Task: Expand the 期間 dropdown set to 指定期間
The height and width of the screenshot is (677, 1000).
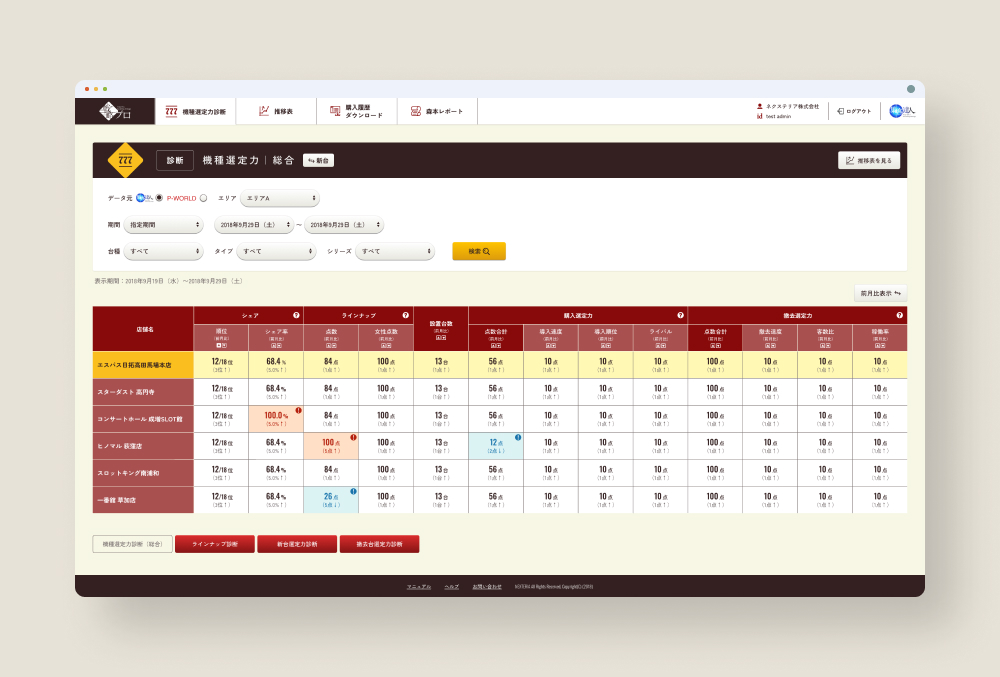Action: tap(163, 226)
